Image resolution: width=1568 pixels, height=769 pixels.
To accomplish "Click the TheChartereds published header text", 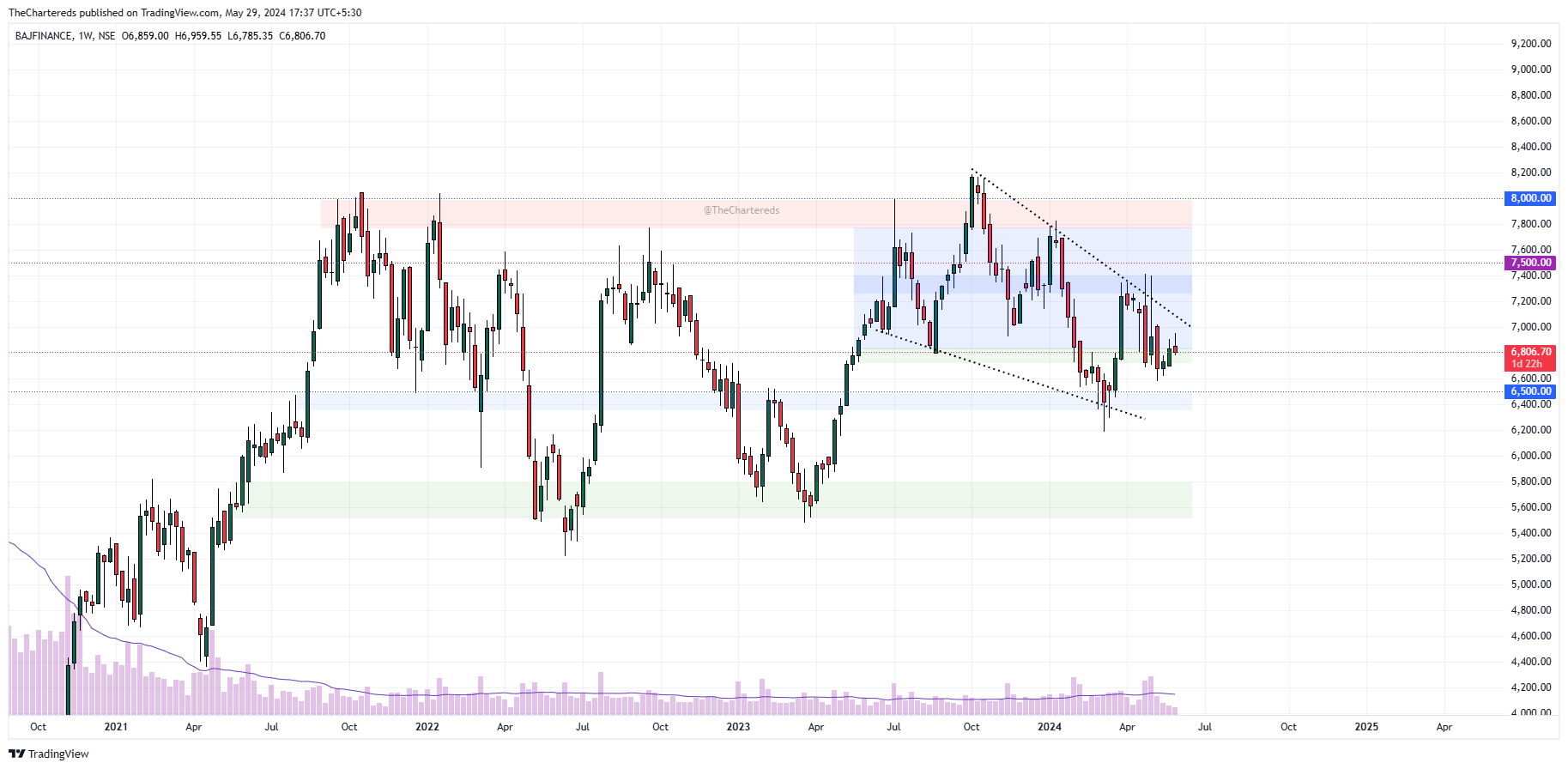I will [x=185, y=13].
